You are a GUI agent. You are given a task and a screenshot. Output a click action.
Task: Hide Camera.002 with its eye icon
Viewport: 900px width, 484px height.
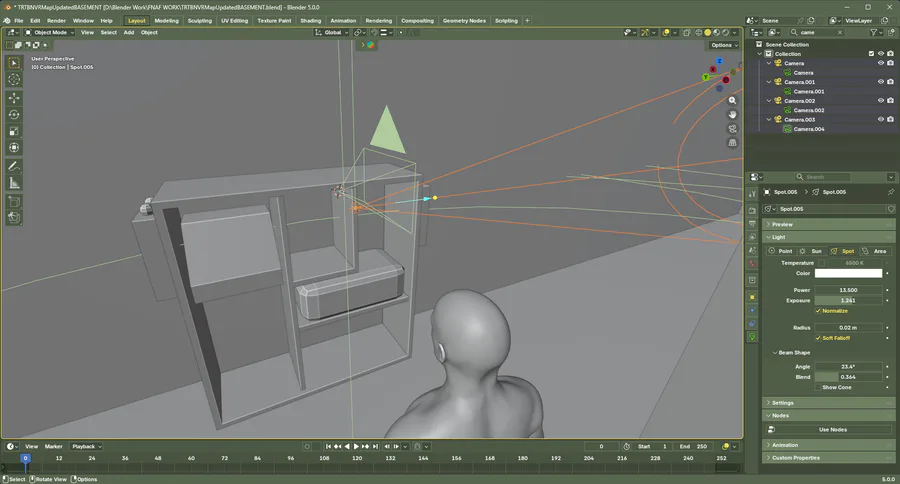click(881, 100)
